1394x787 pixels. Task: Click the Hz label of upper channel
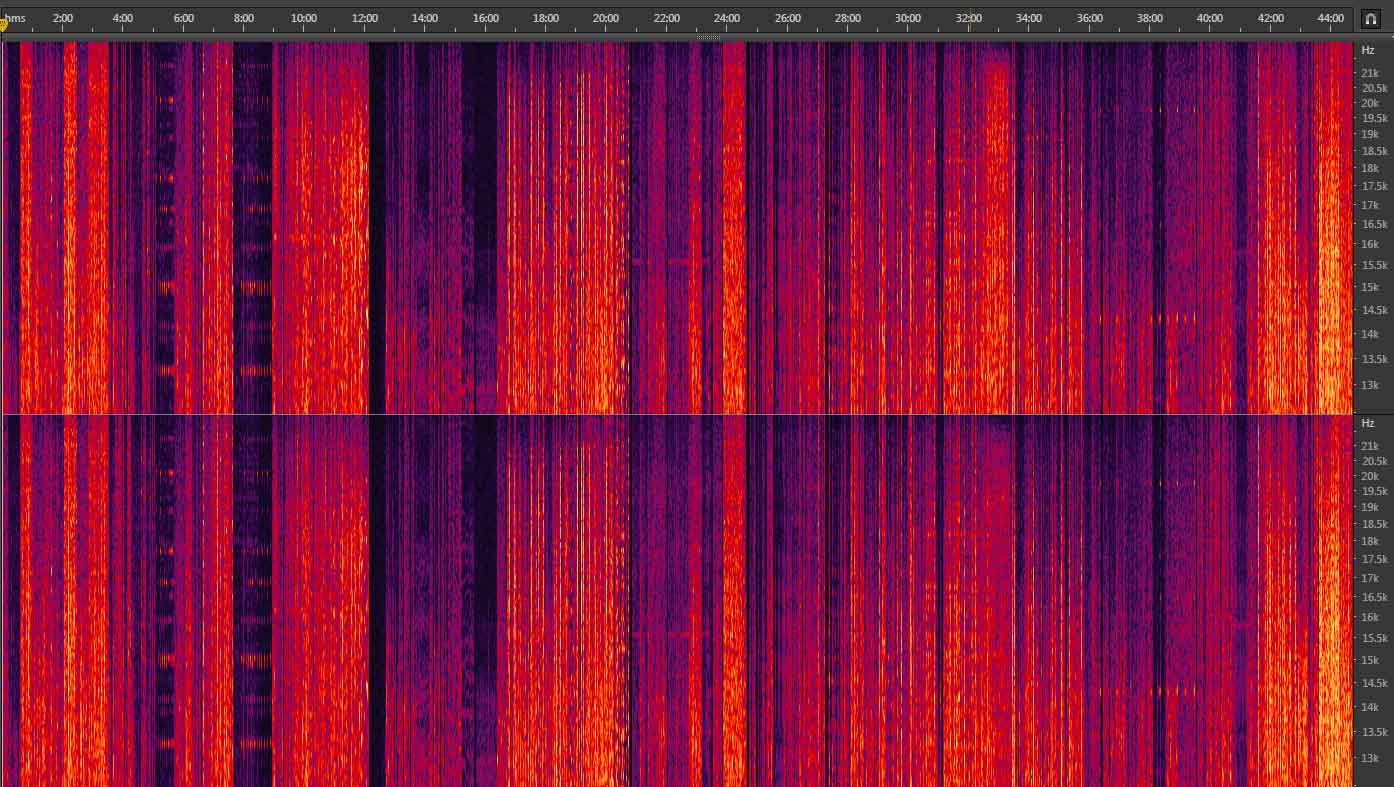(x=1368, y=50)
